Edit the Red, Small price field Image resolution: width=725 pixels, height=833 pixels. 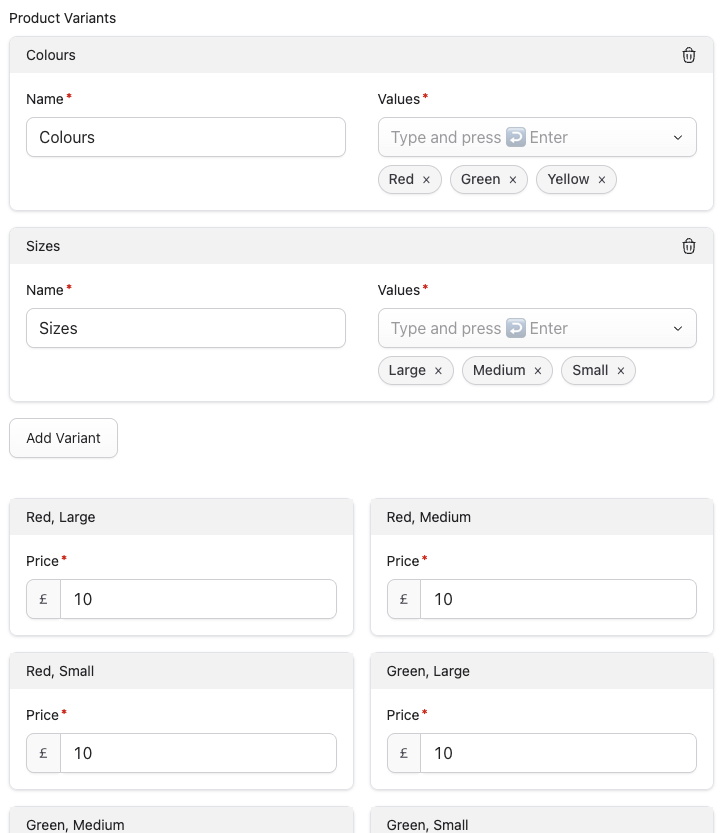[198, 753]
